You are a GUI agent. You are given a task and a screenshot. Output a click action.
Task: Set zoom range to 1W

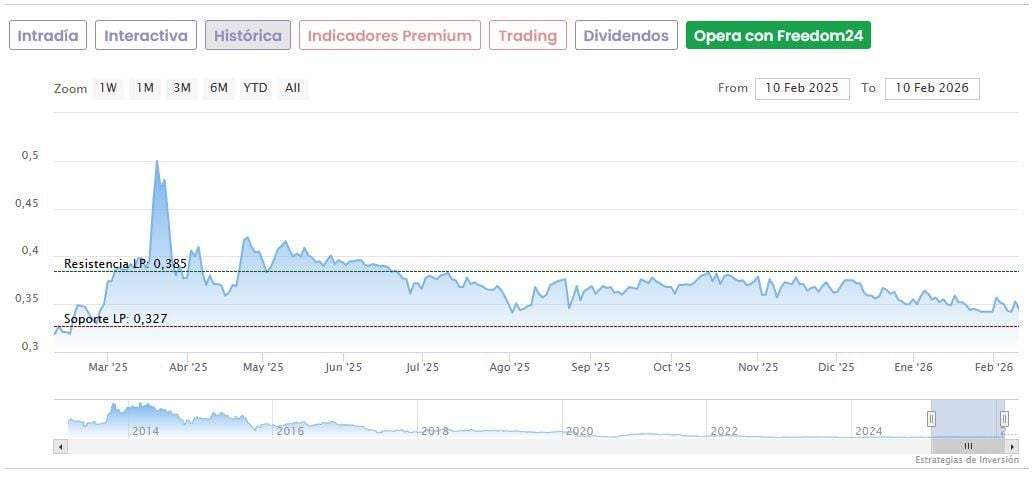pyautogui.click(x=108, y=88)
